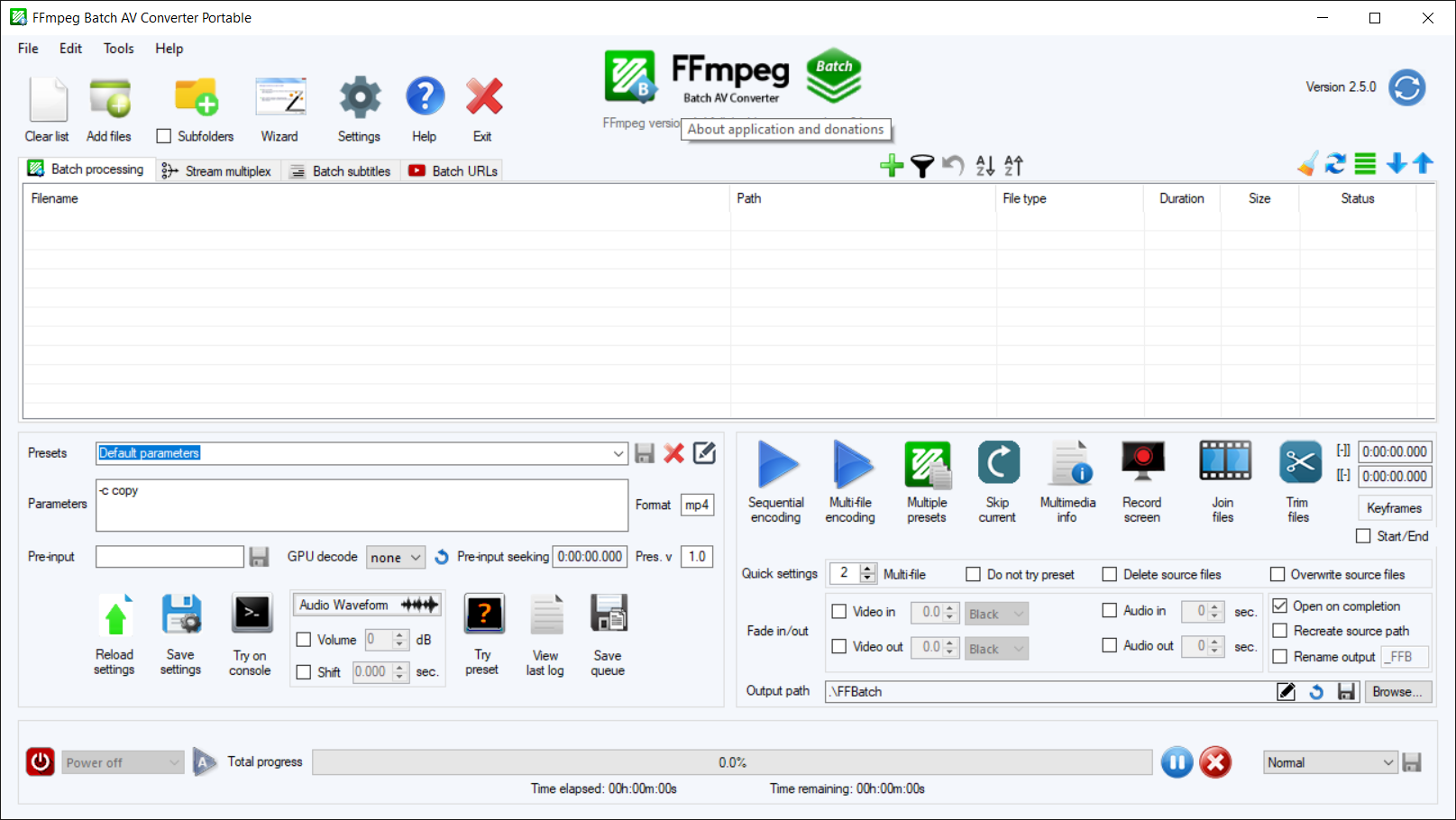1456x820 pixels.
Task: Click the Try preset icon
Action: pyautogui.click(x=484, y=615)
